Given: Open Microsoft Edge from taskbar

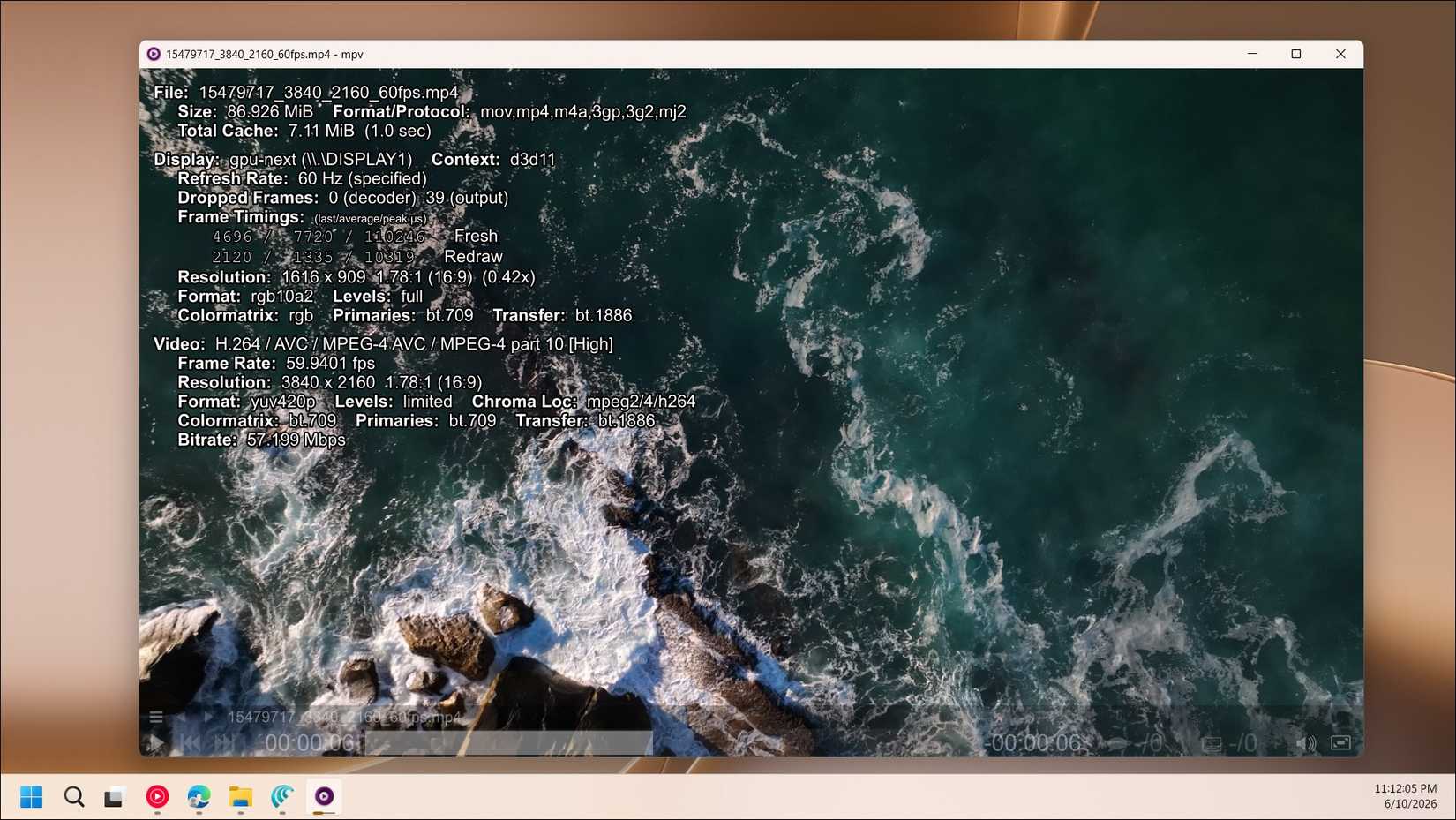Looking at the screenshot, I should (x=199, y=797).
